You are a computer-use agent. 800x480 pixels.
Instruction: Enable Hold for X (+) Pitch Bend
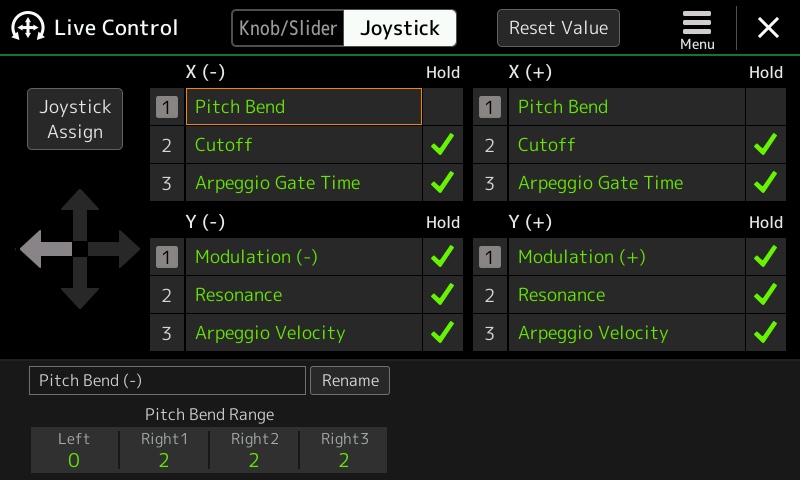coord(765,107)
